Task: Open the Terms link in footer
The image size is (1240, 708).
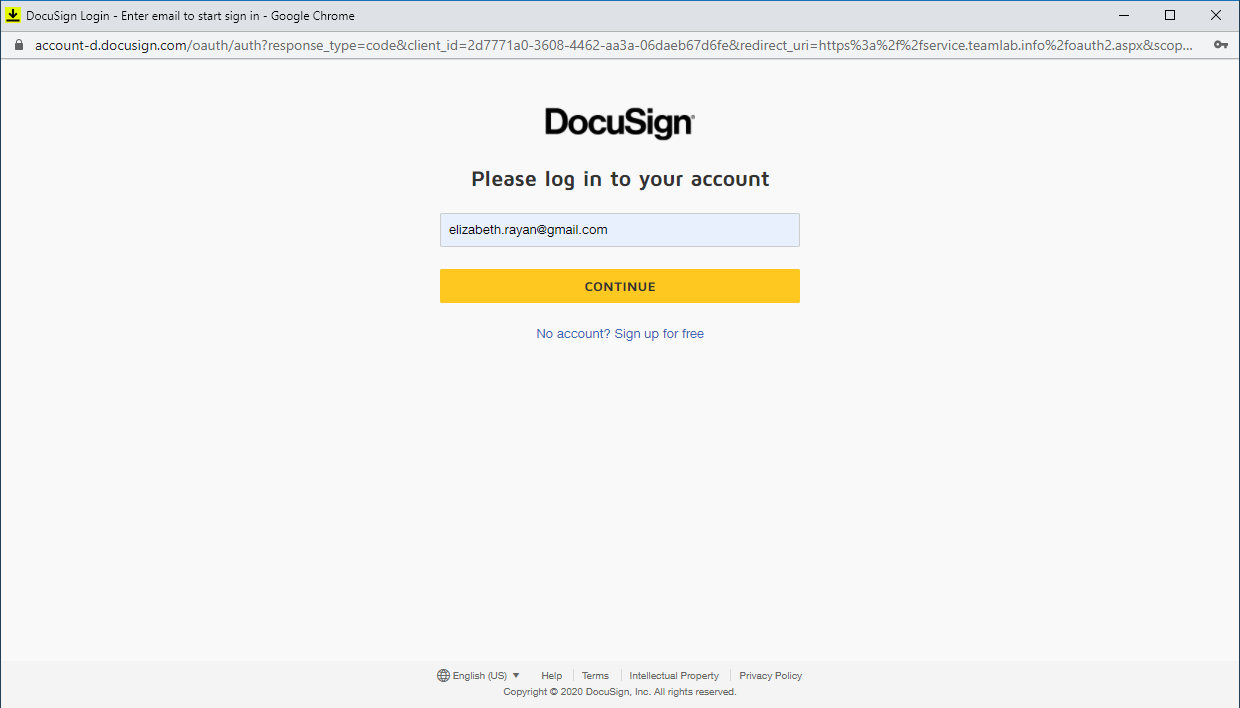Action: (595, 676)
